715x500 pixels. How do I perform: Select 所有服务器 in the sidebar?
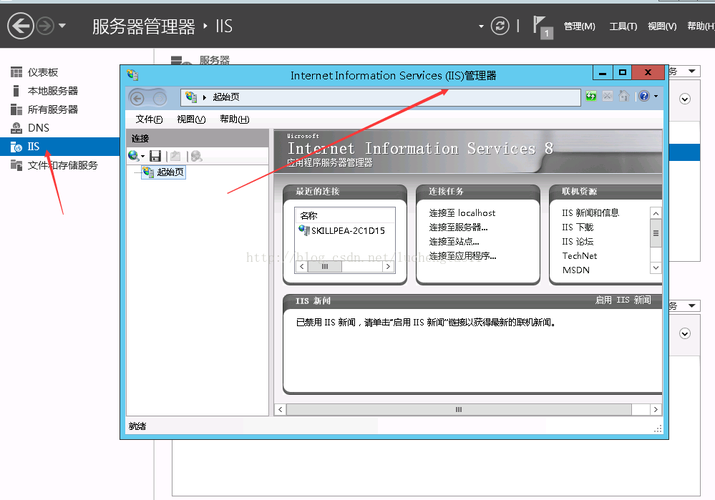click(x=53, y=109)
